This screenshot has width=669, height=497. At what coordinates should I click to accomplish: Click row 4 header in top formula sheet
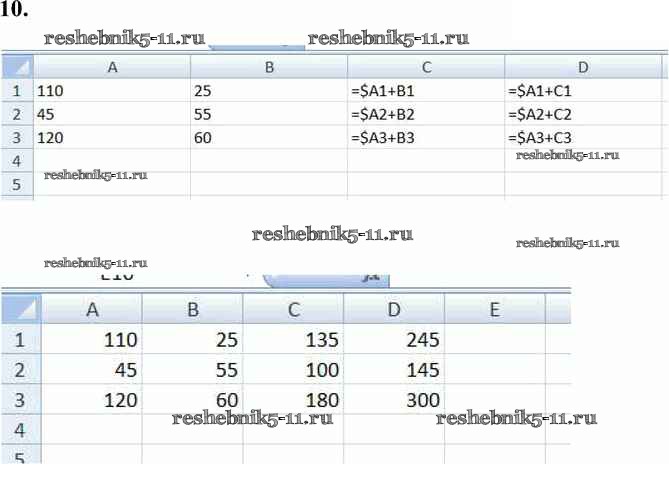pyautogui.click(x=16, y=160)
